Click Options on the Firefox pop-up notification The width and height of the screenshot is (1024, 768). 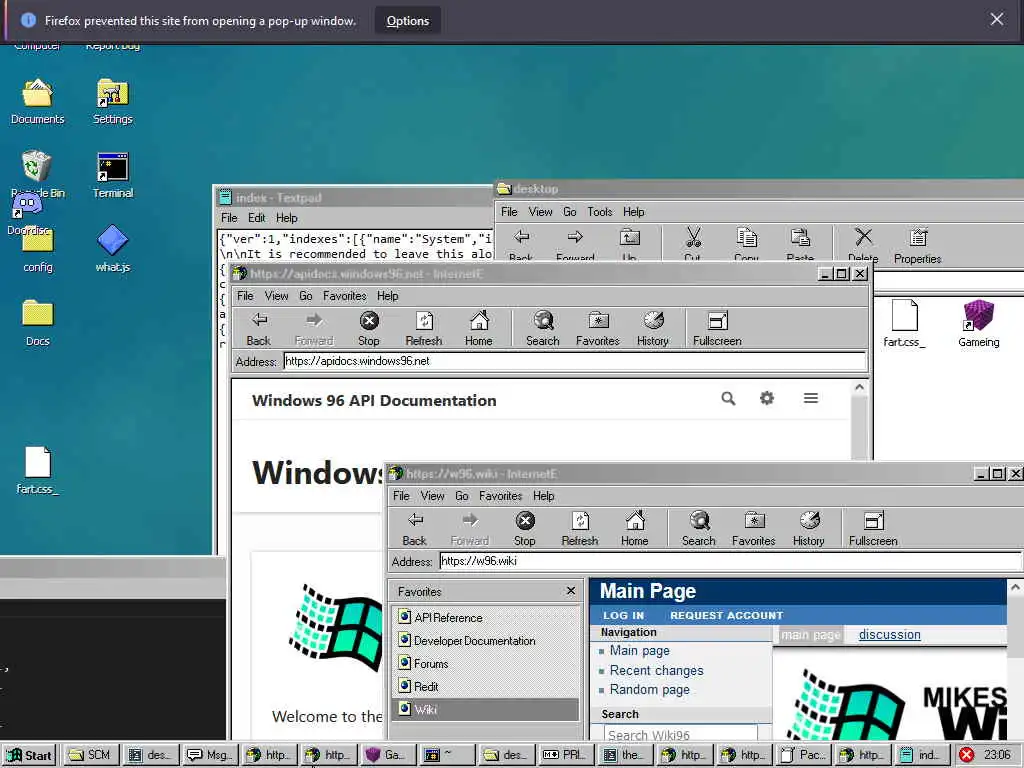point(408,21)
